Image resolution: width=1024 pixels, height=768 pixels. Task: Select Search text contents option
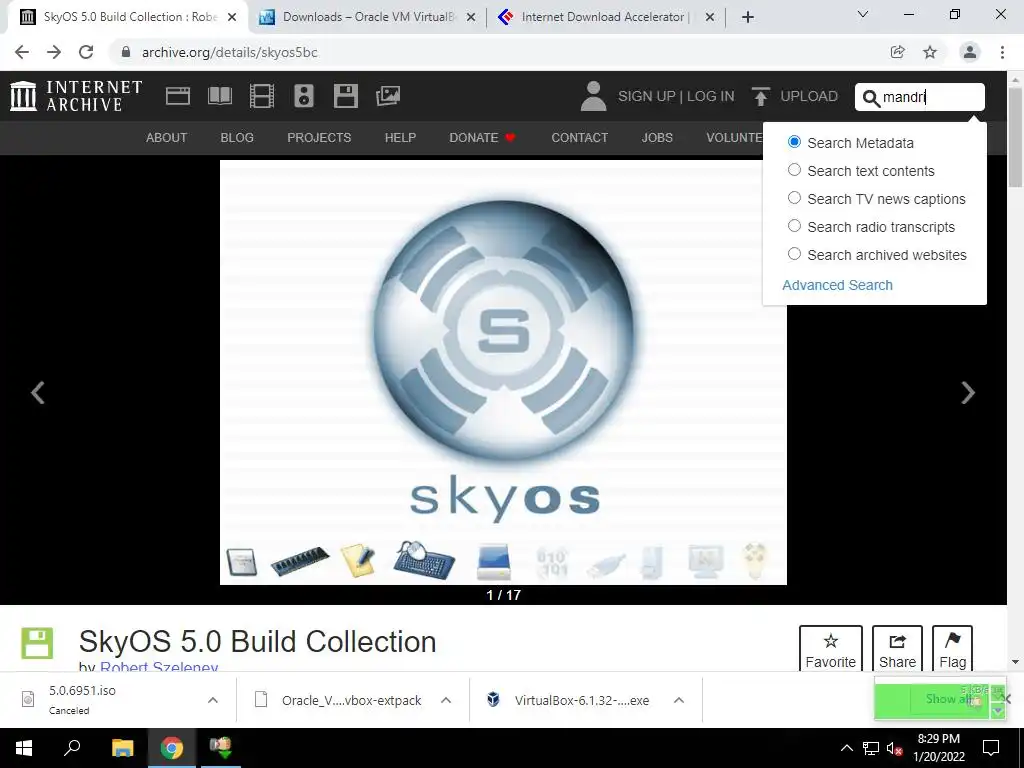794,170
